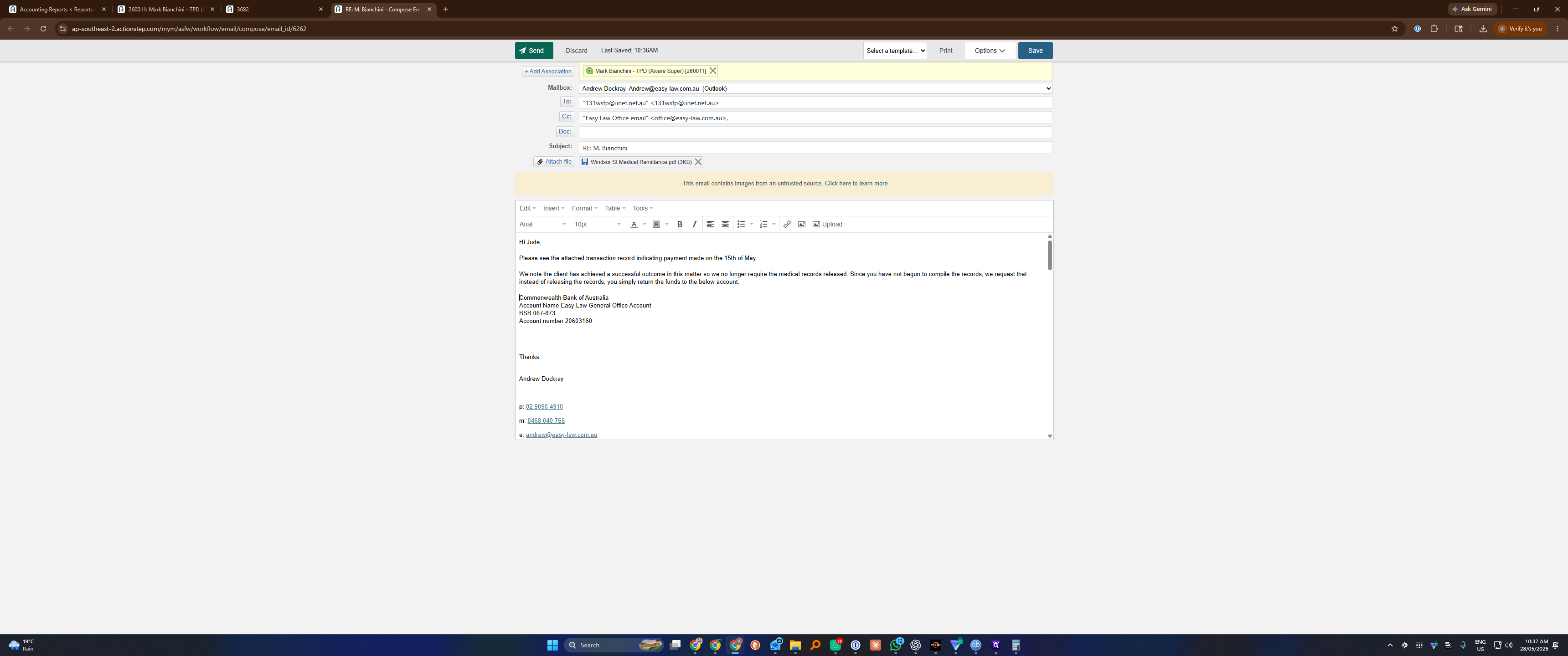Open the Cc recipient picker

tap(566, 117)
